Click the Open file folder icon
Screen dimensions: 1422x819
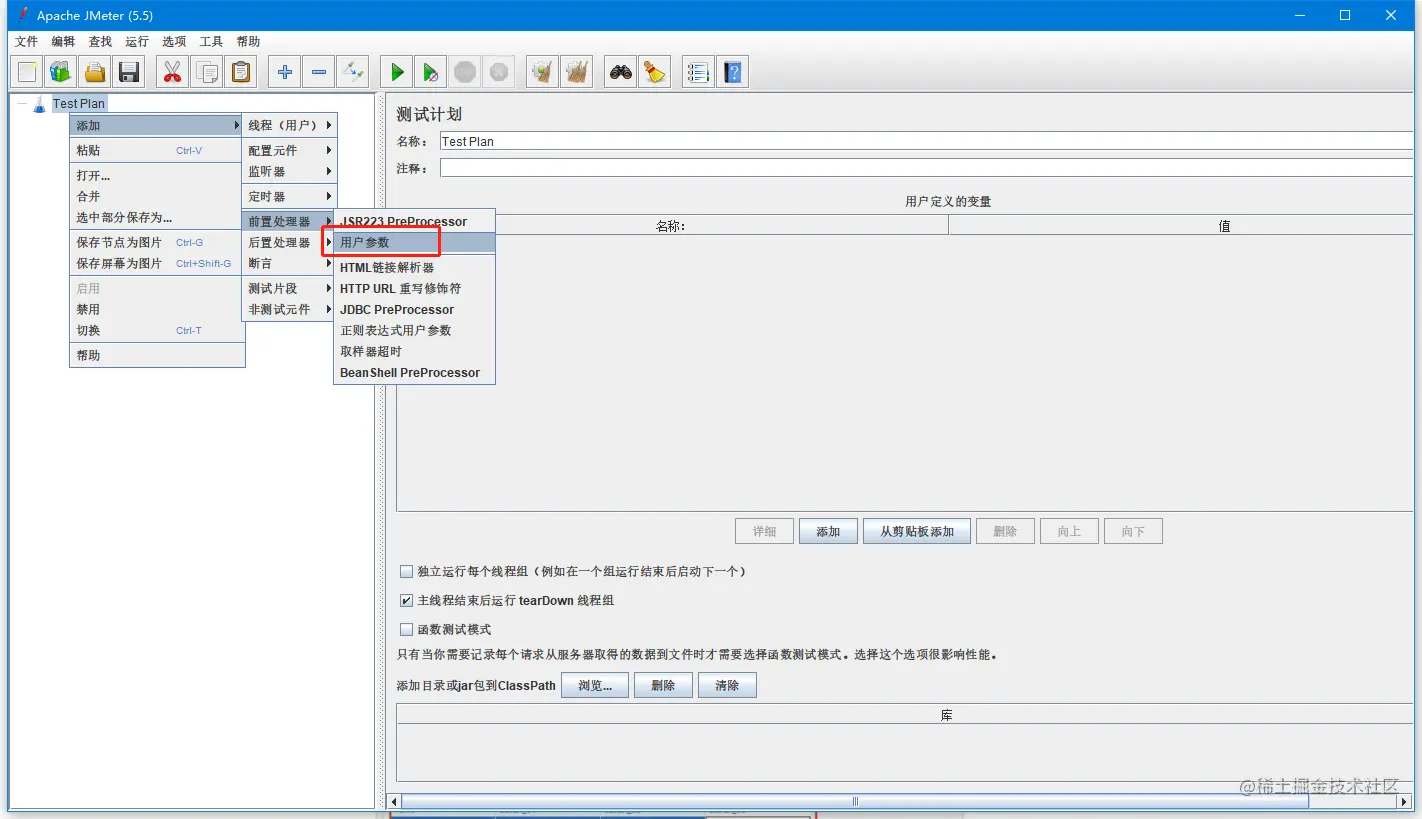click(95, 72)
